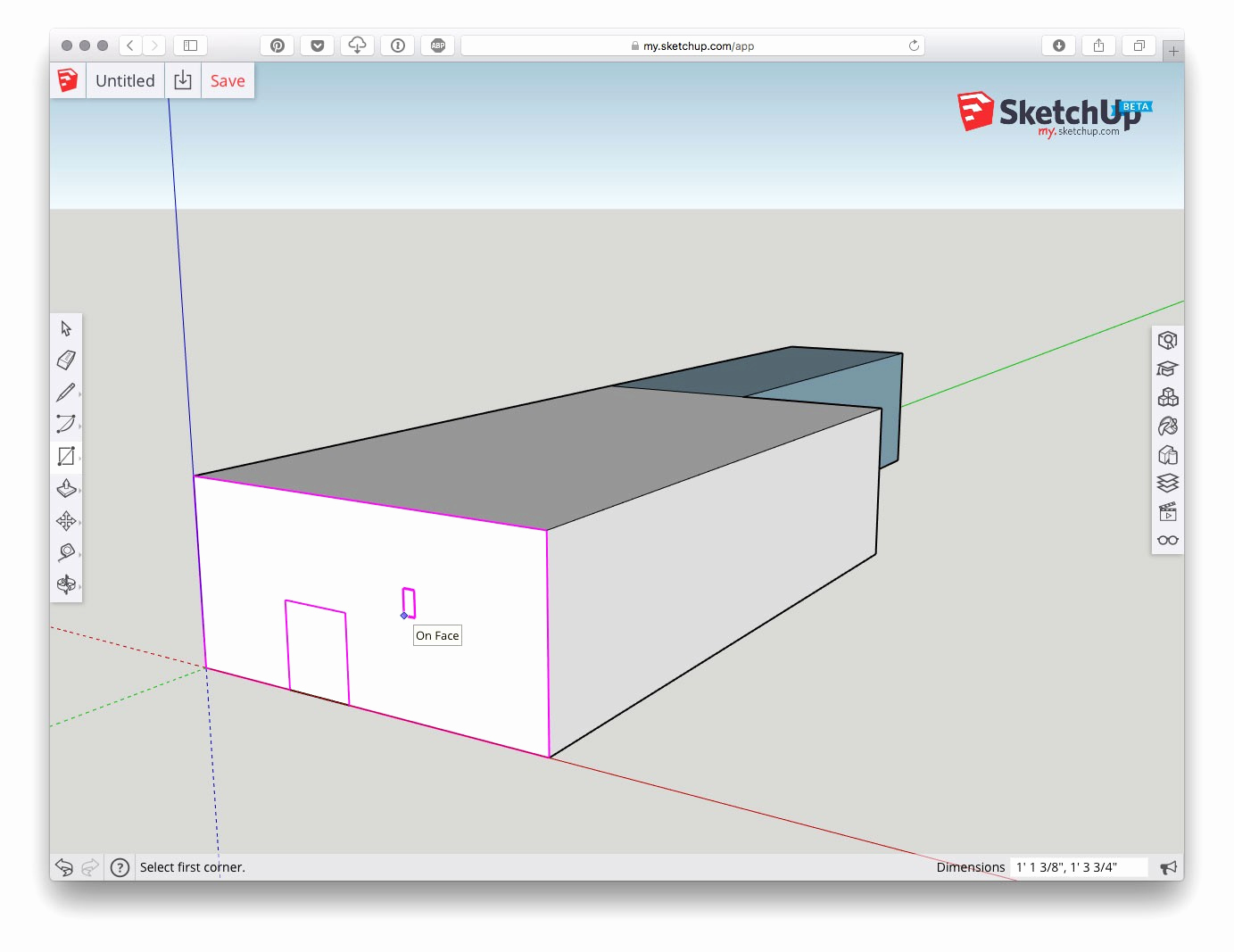Go forward in Safari
The height and width of the screenshot is (952, 1234).
[x=154, y=46]
